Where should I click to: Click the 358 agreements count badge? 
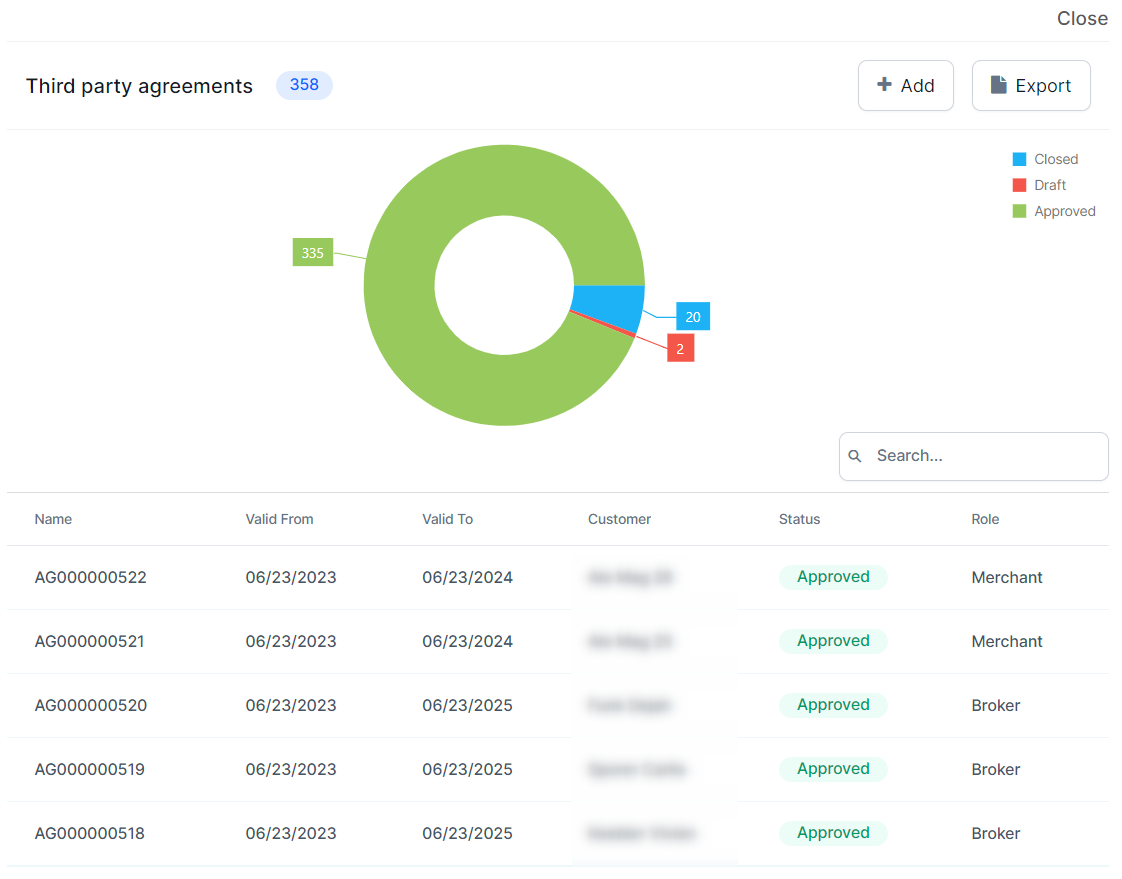point(304,85)
